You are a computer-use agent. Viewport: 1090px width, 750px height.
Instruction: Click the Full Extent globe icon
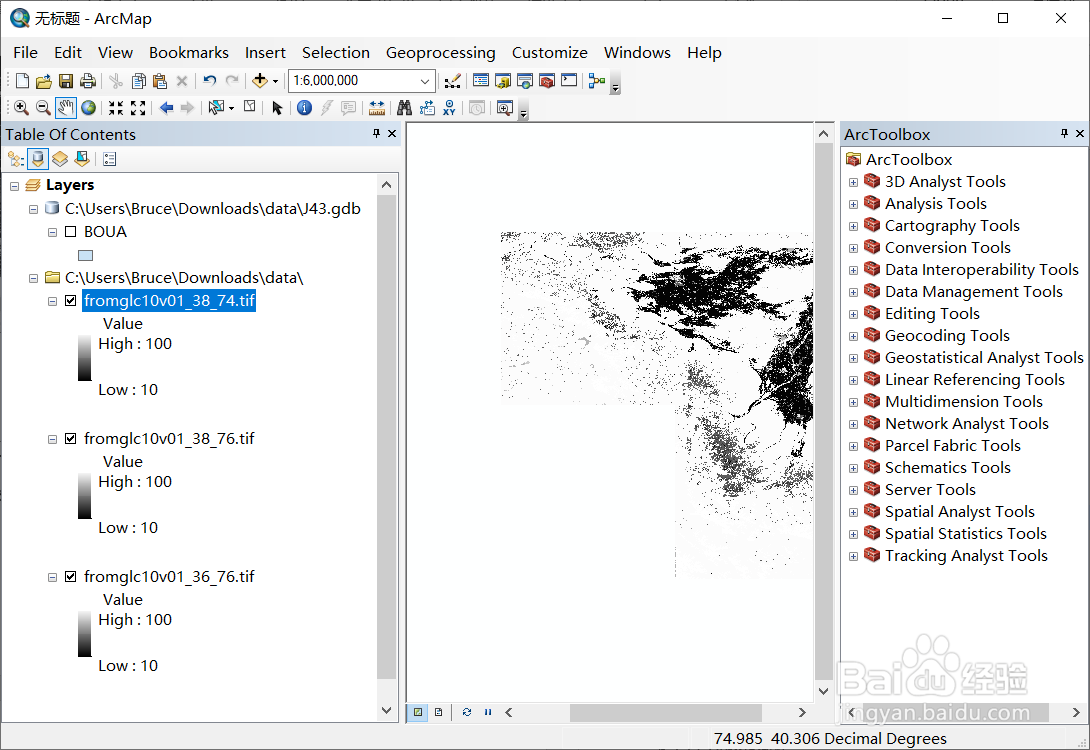click(x=88, y=108)
